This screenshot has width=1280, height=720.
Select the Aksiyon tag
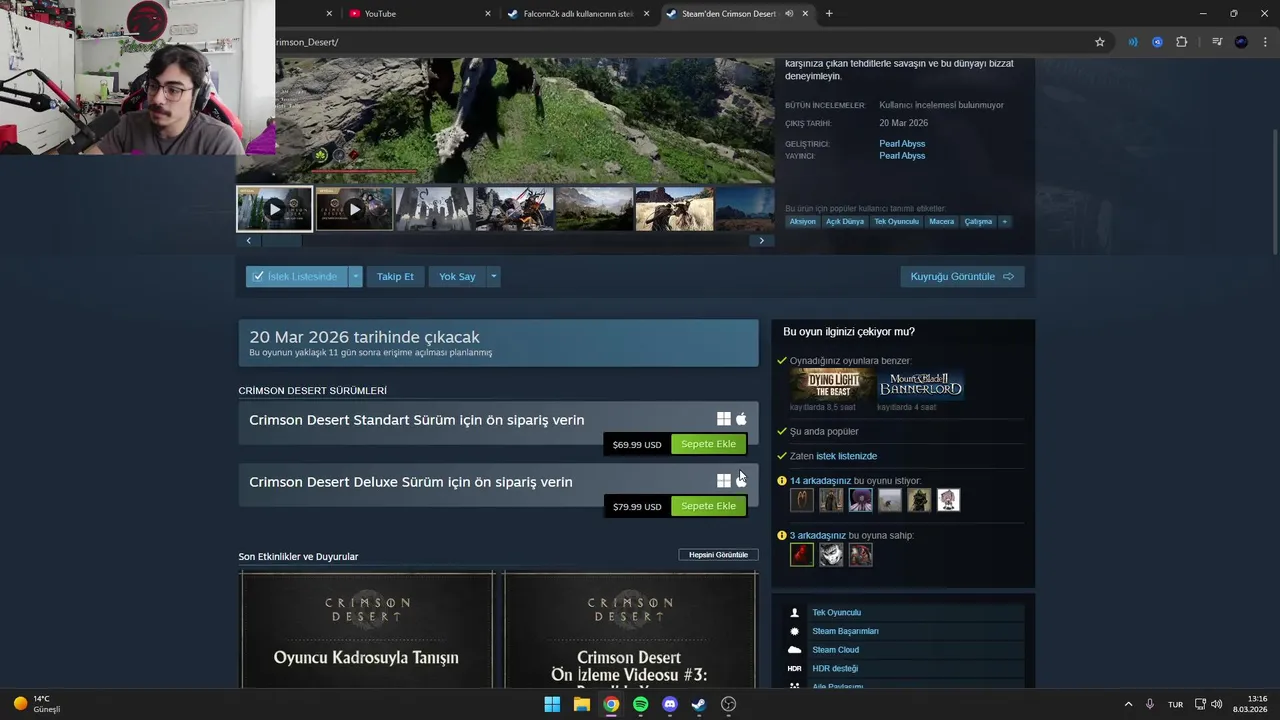point(802,222)
